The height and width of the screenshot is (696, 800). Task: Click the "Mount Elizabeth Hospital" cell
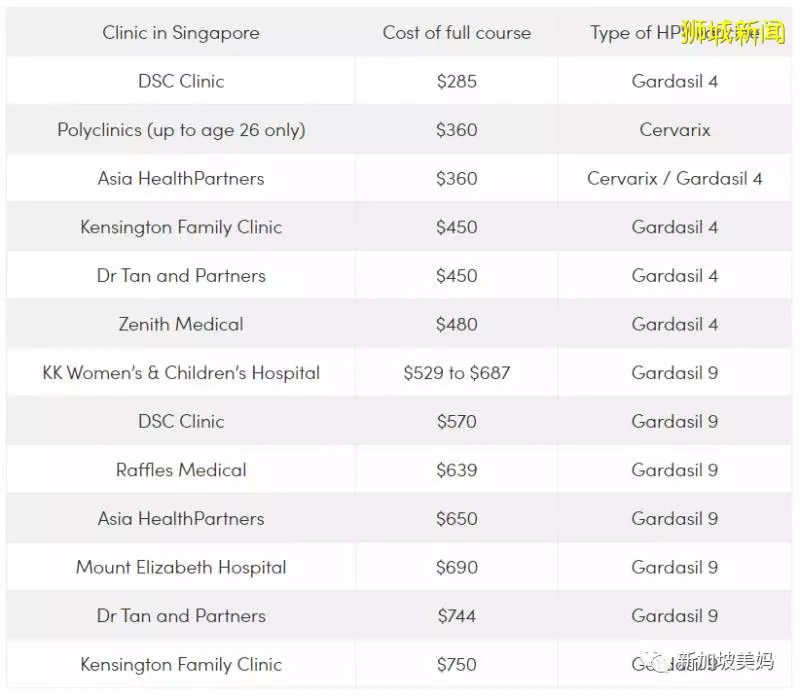(181, 568)
